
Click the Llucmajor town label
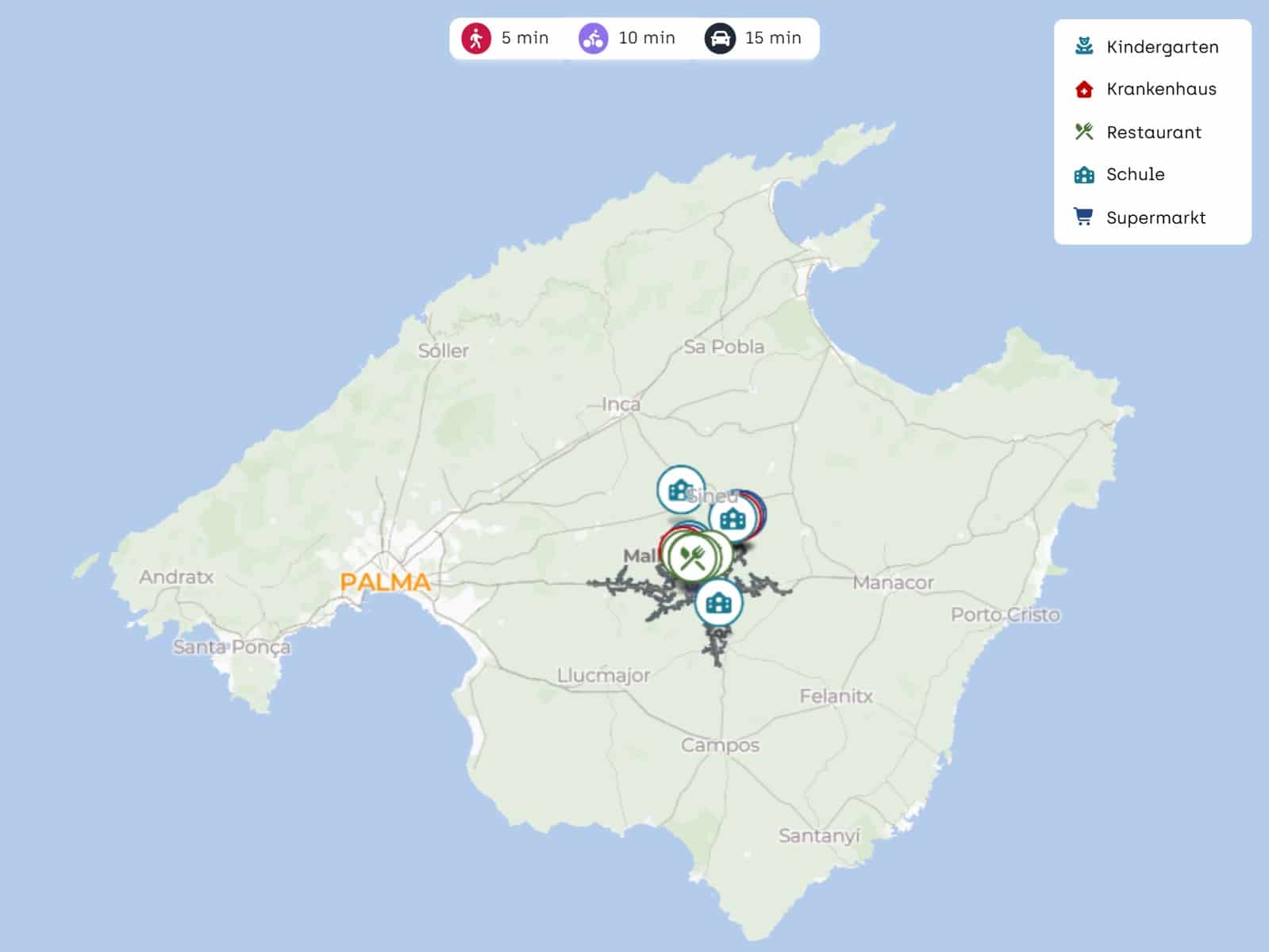coord(603,675)
